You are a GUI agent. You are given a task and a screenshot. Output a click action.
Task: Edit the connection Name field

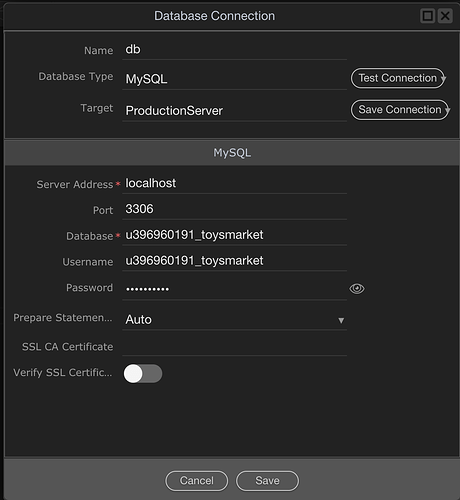(235, 50)
